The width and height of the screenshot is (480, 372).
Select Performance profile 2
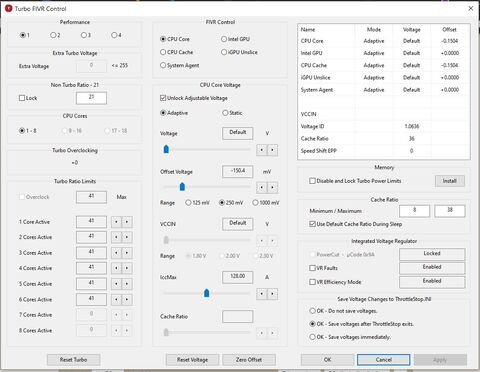pos(55,35)
